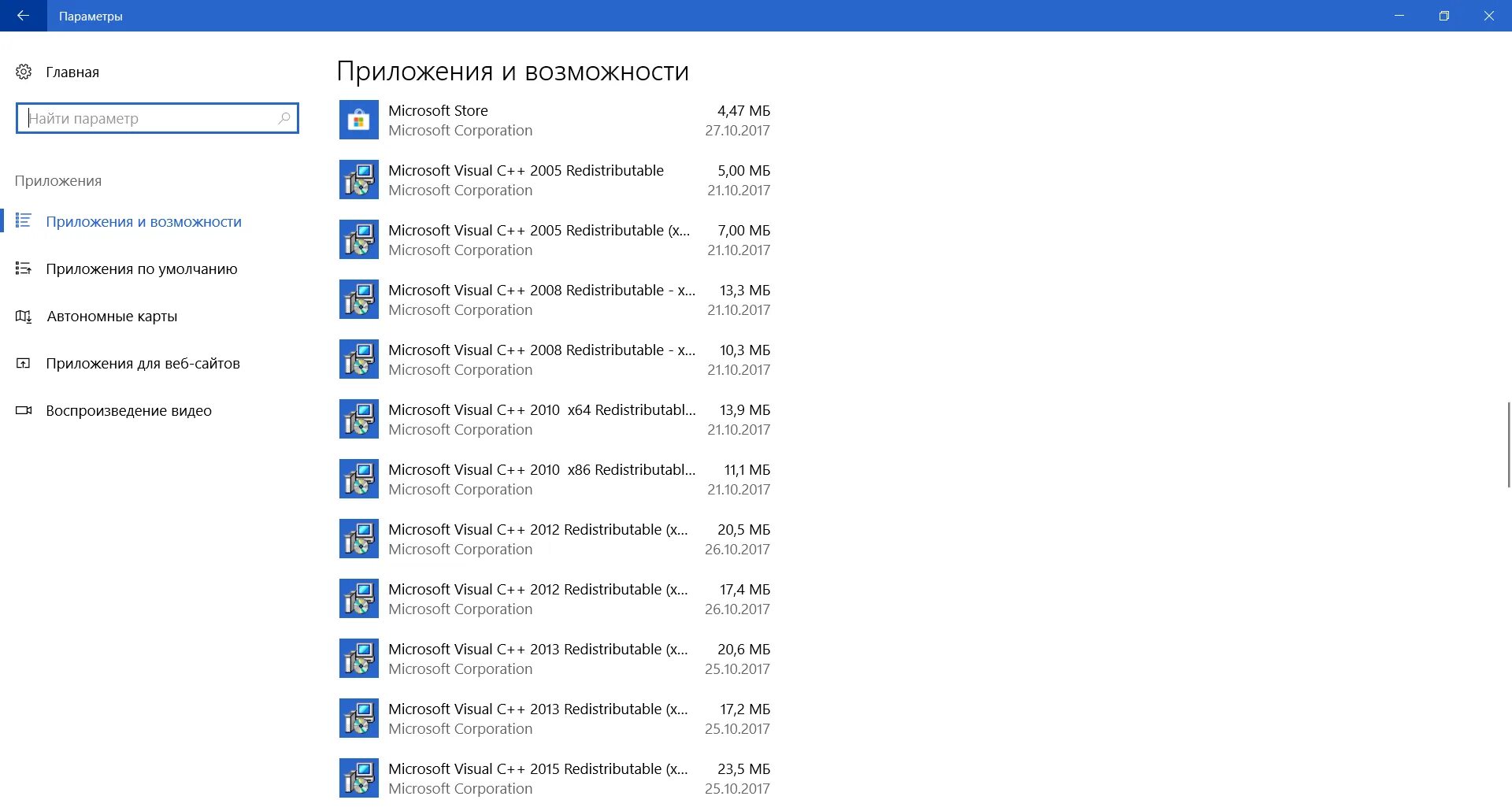Focus the Найти параметр search field
Image resolution: width=1512 pixels, height=811 pixels.
click(x=157, y=118)
